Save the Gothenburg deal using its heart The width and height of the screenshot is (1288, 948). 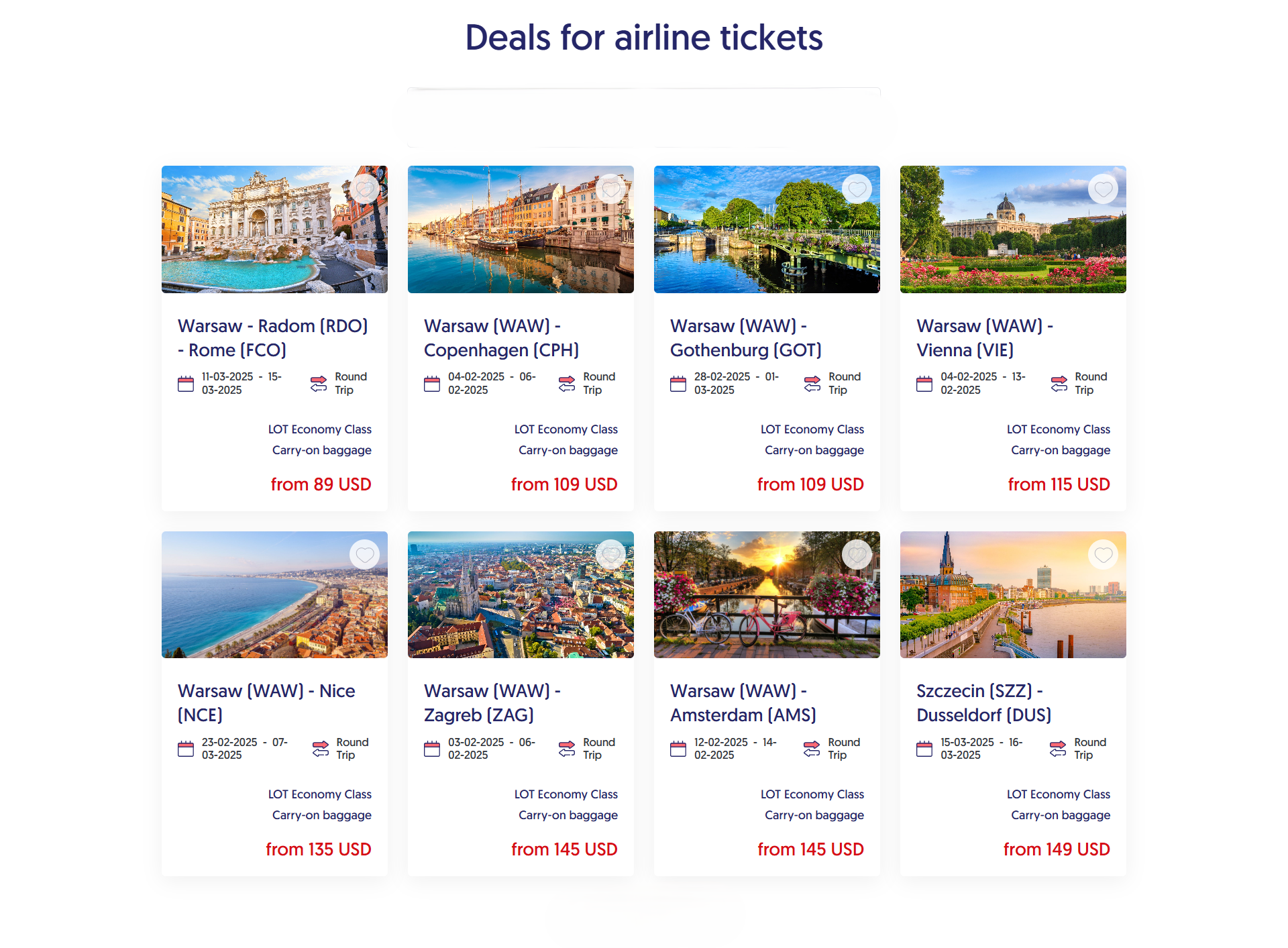(857, 189)
